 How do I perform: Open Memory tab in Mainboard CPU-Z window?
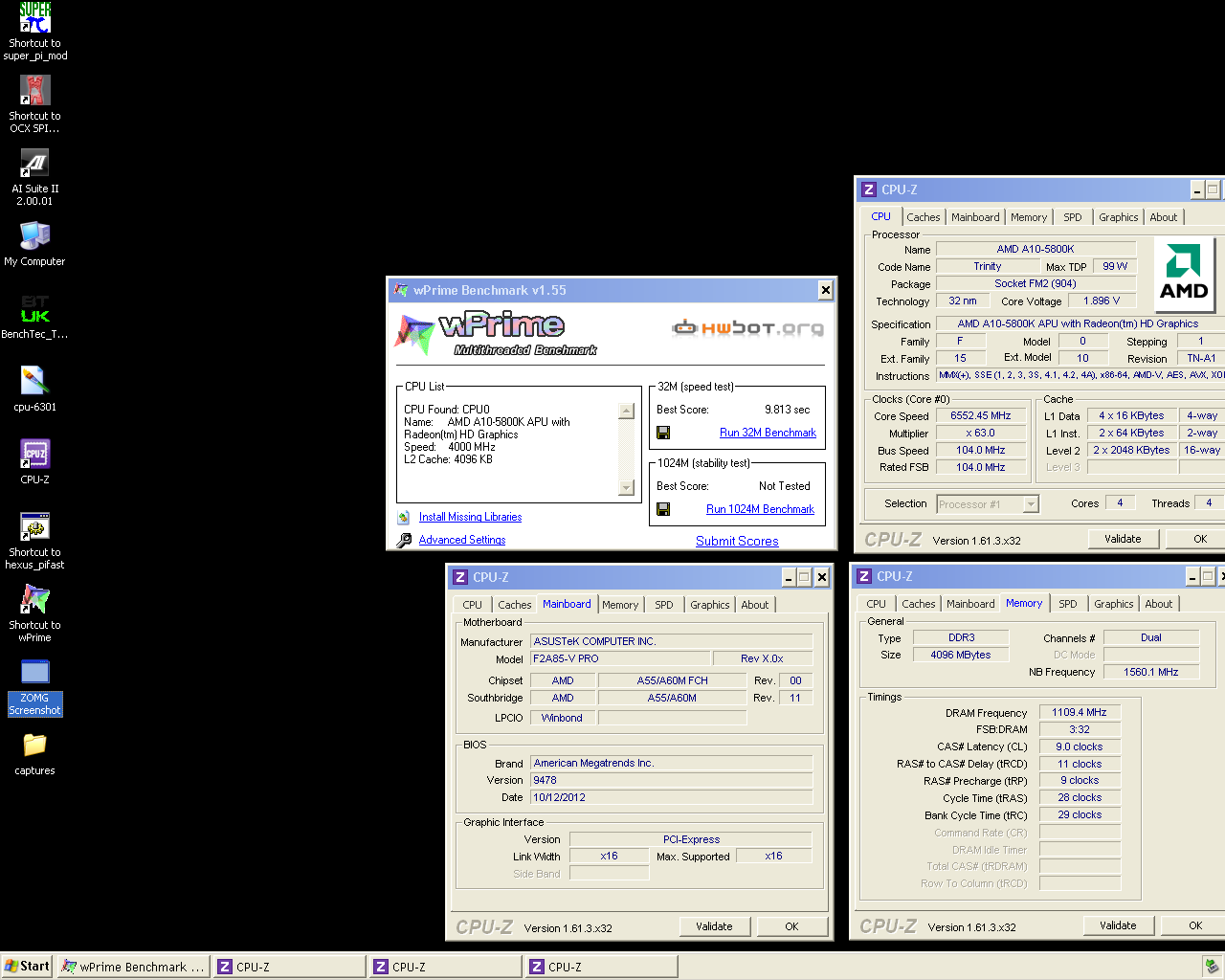[x=620, y=605]
